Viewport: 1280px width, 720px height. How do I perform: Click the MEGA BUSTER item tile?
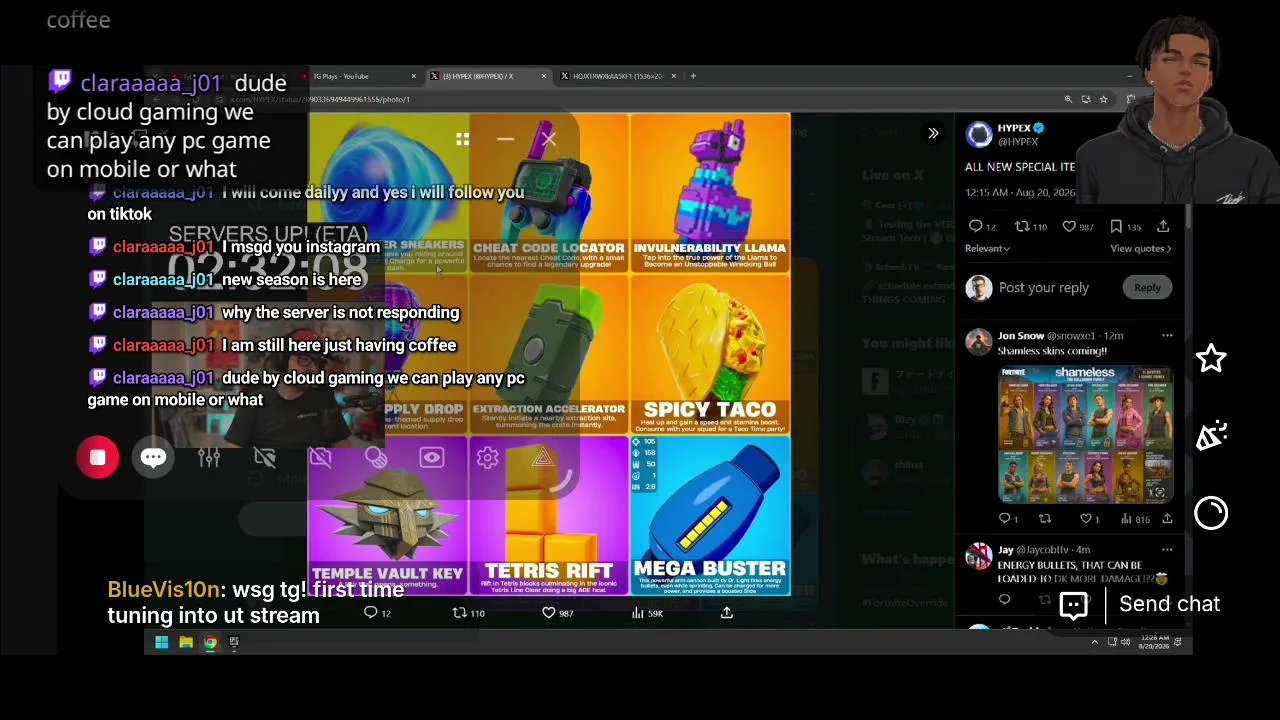[710, 516]
